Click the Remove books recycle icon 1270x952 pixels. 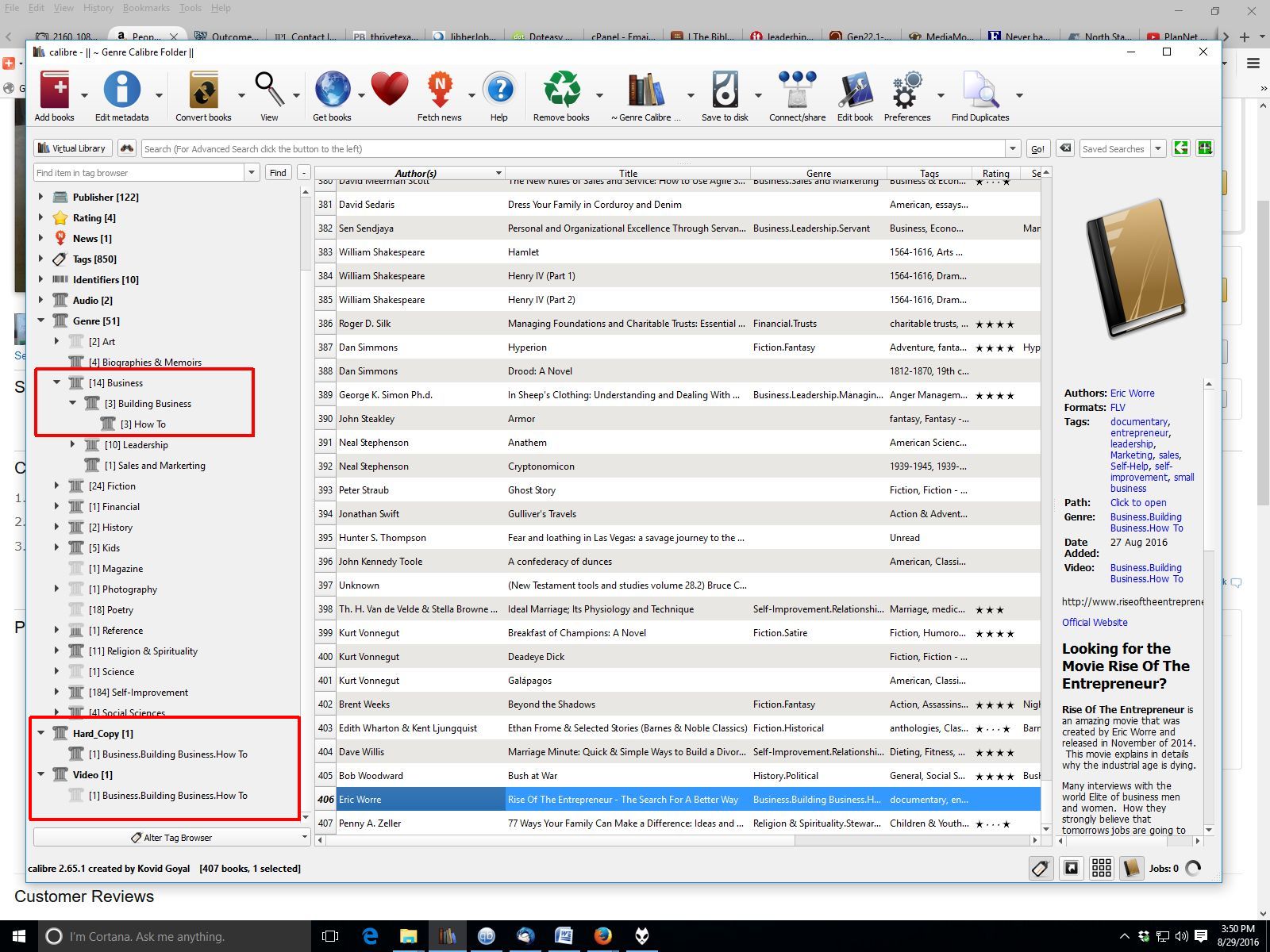coord(561,89)
